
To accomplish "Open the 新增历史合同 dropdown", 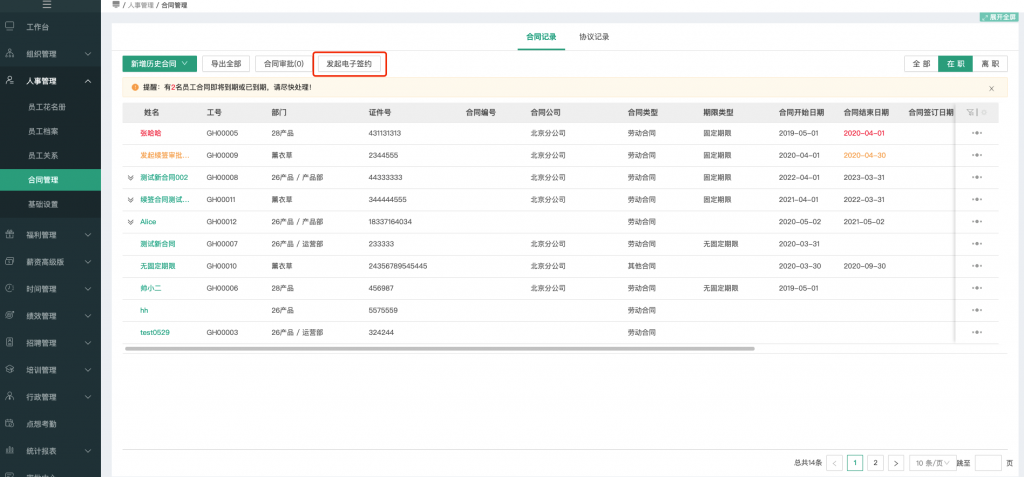I will click(159, 63).
